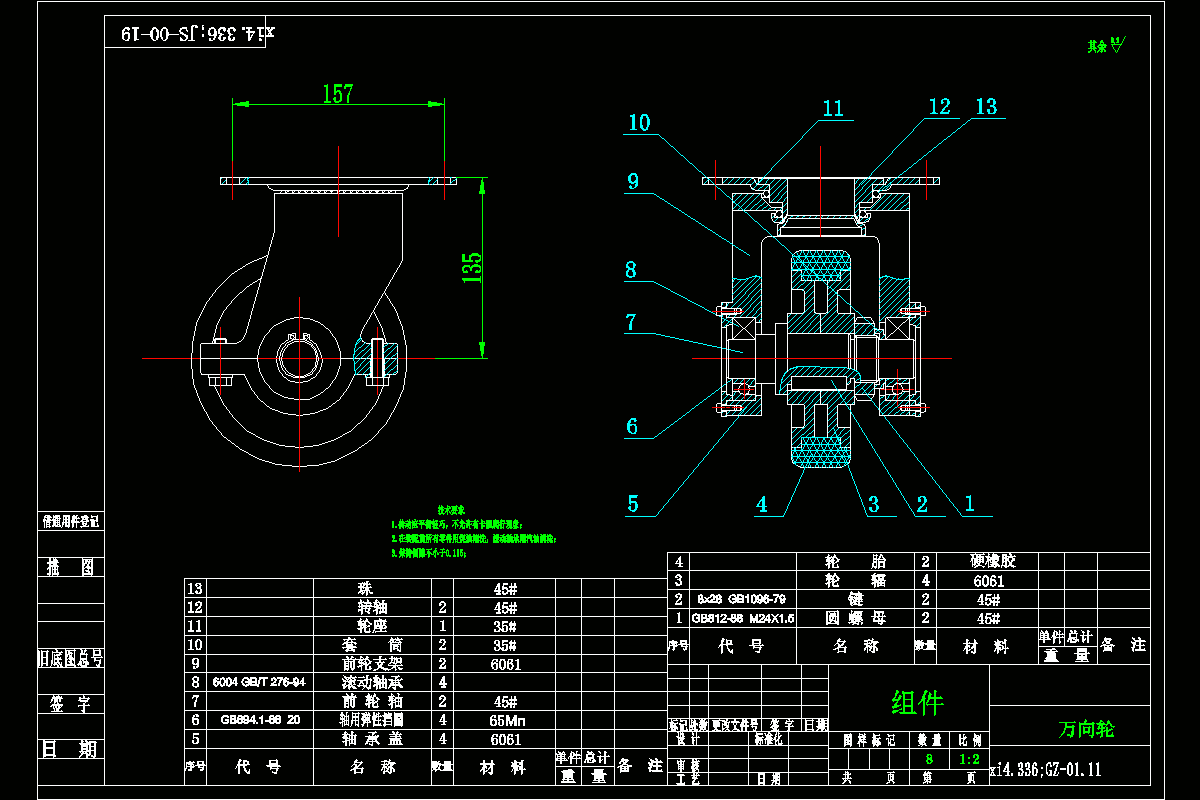
Task: Select cyan callout number 2 in drawing
Action: tap(923, 504)
